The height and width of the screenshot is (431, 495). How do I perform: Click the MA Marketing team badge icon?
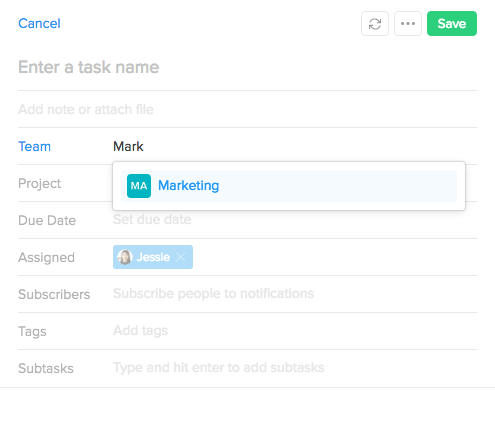point(139,186)
